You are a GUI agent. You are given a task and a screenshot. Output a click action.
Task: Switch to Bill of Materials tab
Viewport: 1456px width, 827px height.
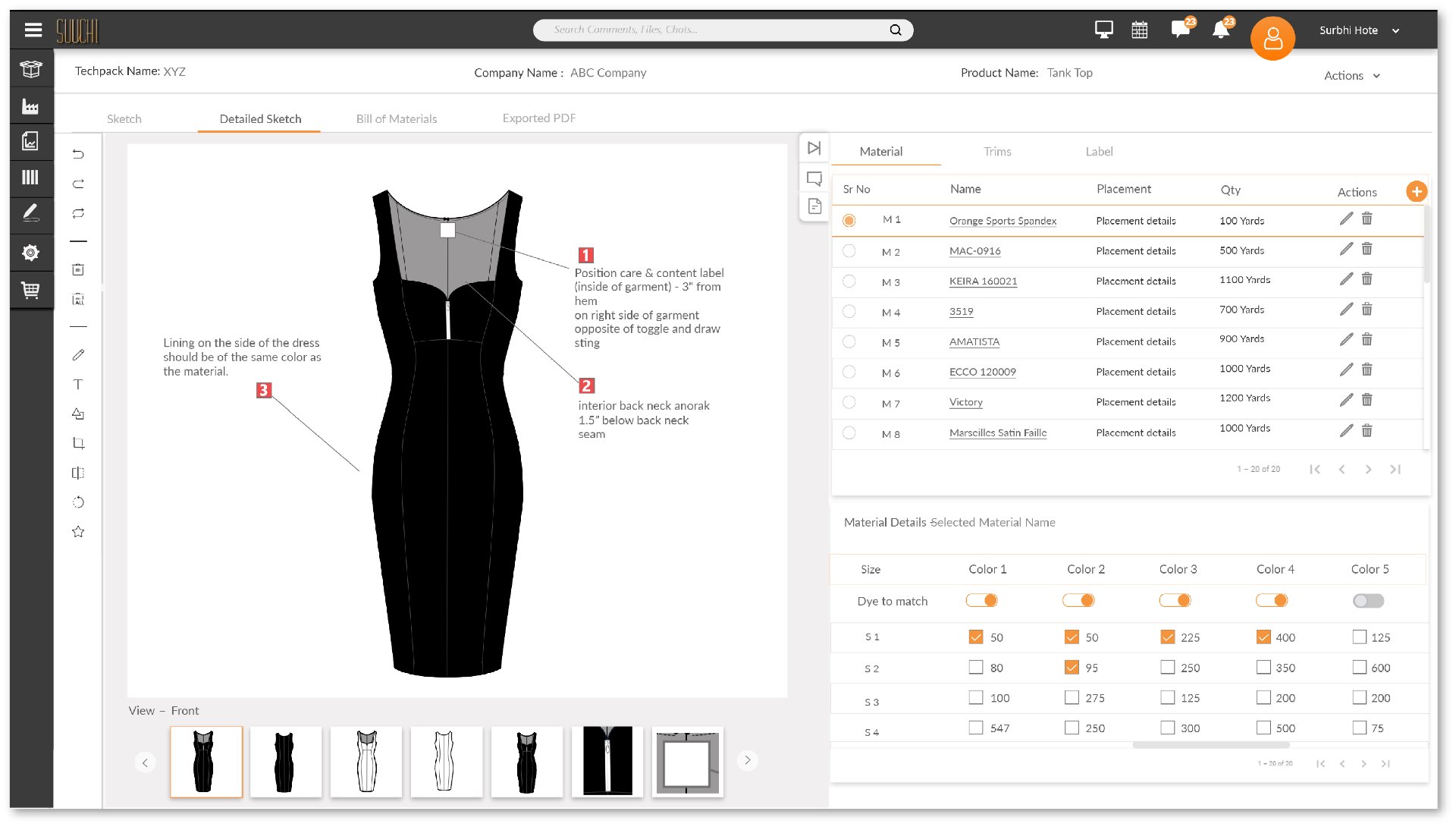point(397,118)
